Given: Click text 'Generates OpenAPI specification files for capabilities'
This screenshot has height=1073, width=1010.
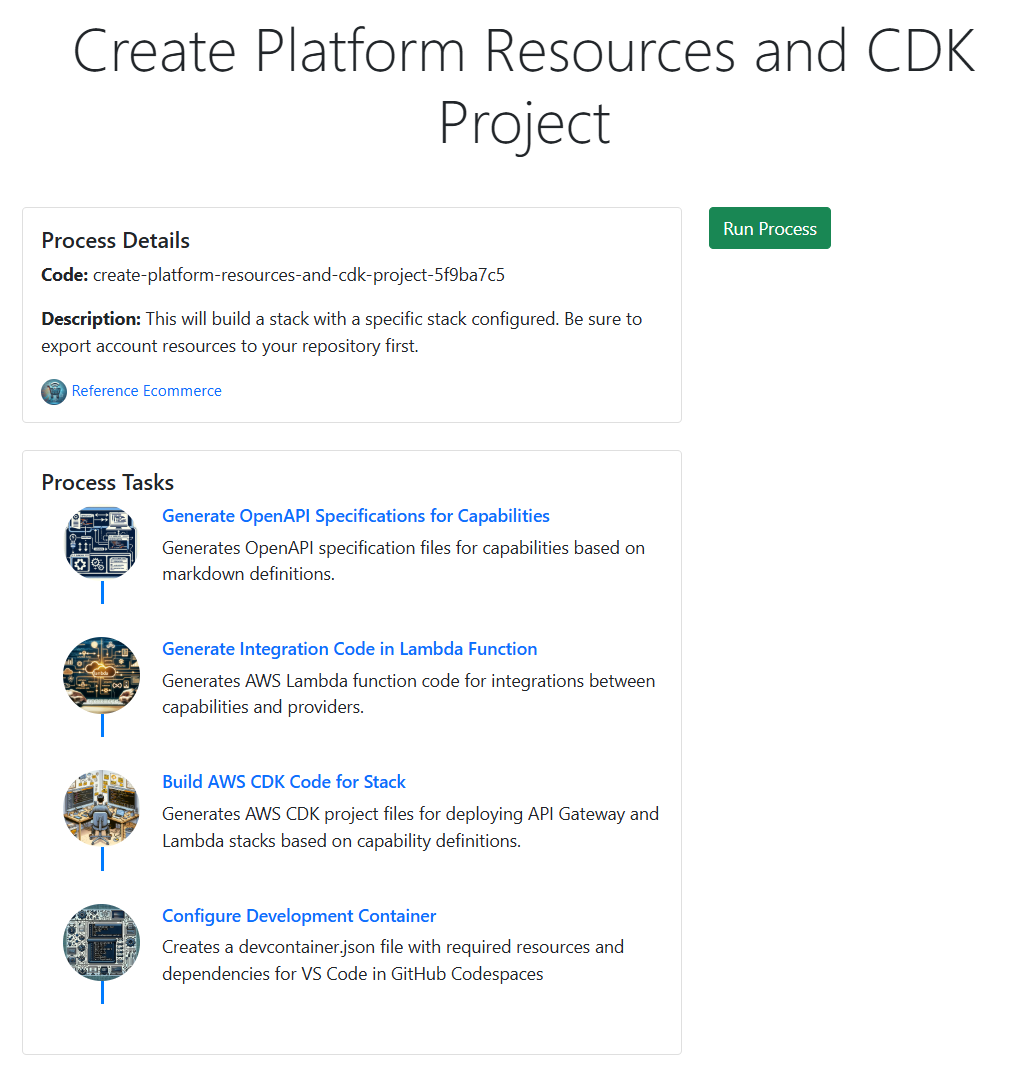Looking at the screenshot, I should (x=365, y=548).
